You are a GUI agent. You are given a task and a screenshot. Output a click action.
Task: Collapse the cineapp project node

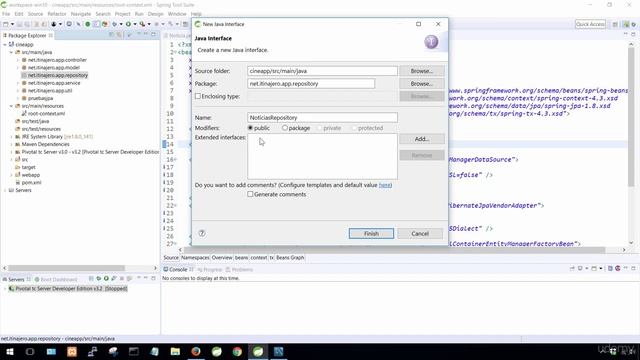(5, 44)
